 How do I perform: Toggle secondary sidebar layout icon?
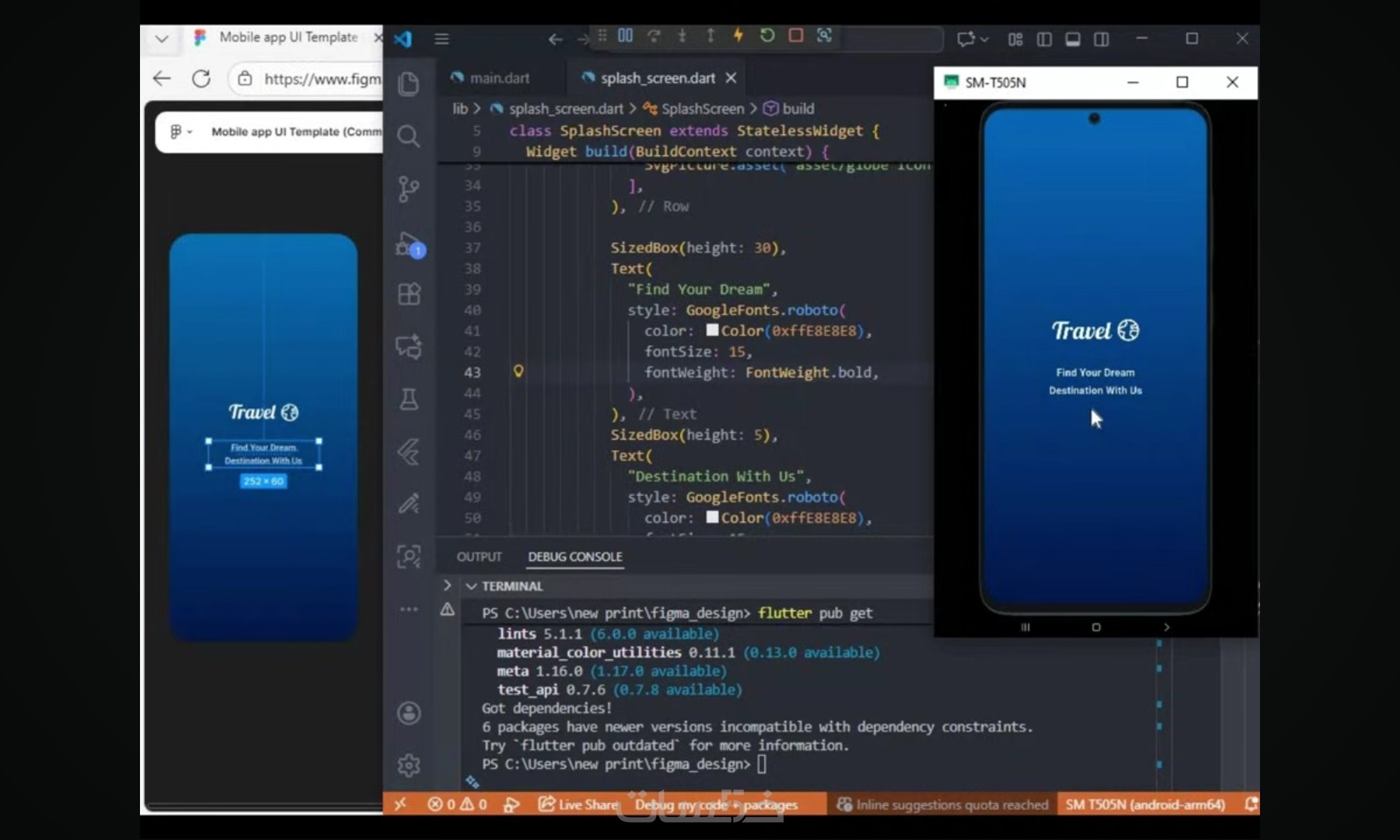pos(1101,39)
